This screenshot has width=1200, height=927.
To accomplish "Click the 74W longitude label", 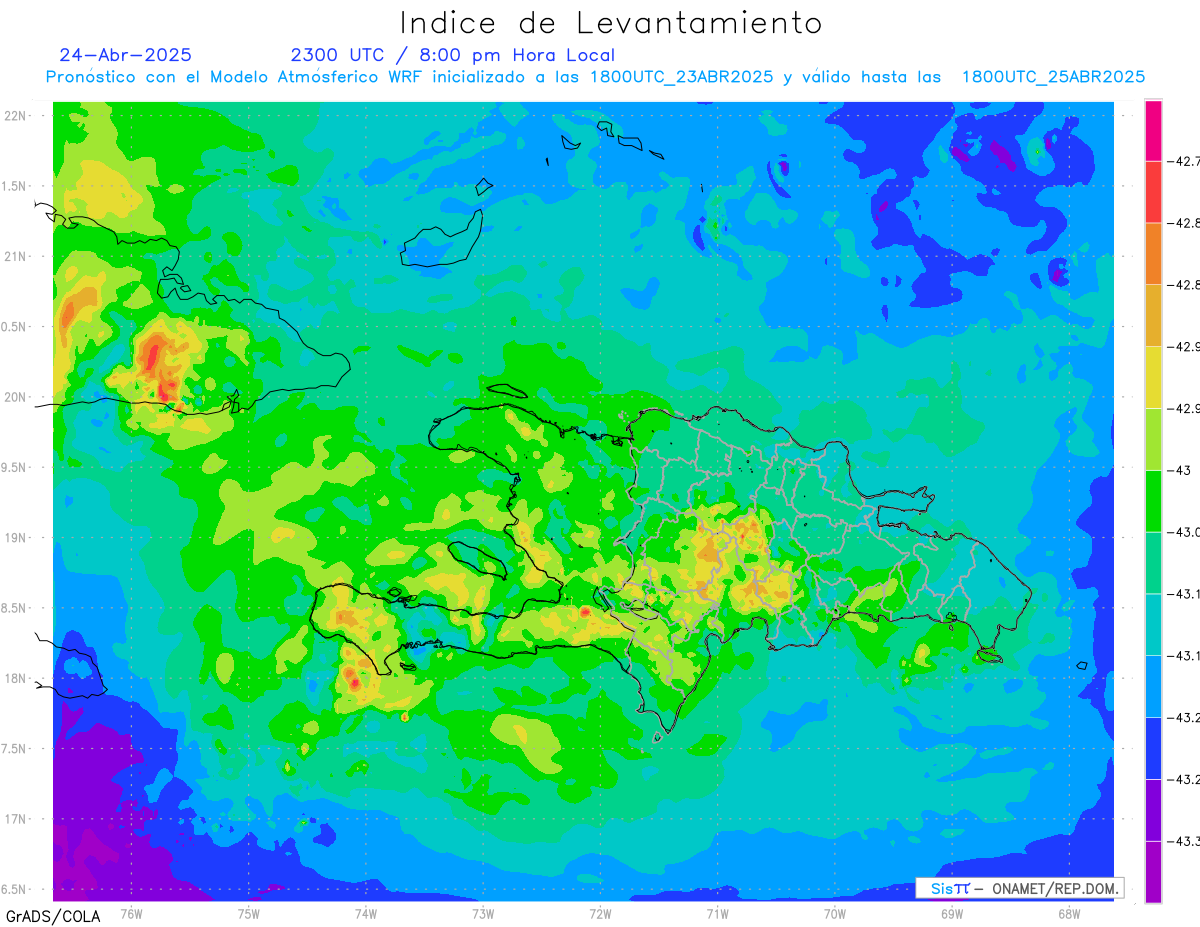I will [366, 913].
